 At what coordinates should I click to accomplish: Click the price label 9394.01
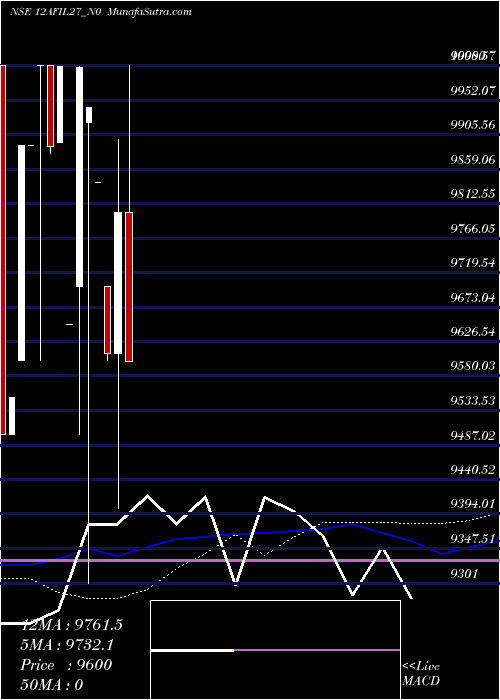point(473,504)
